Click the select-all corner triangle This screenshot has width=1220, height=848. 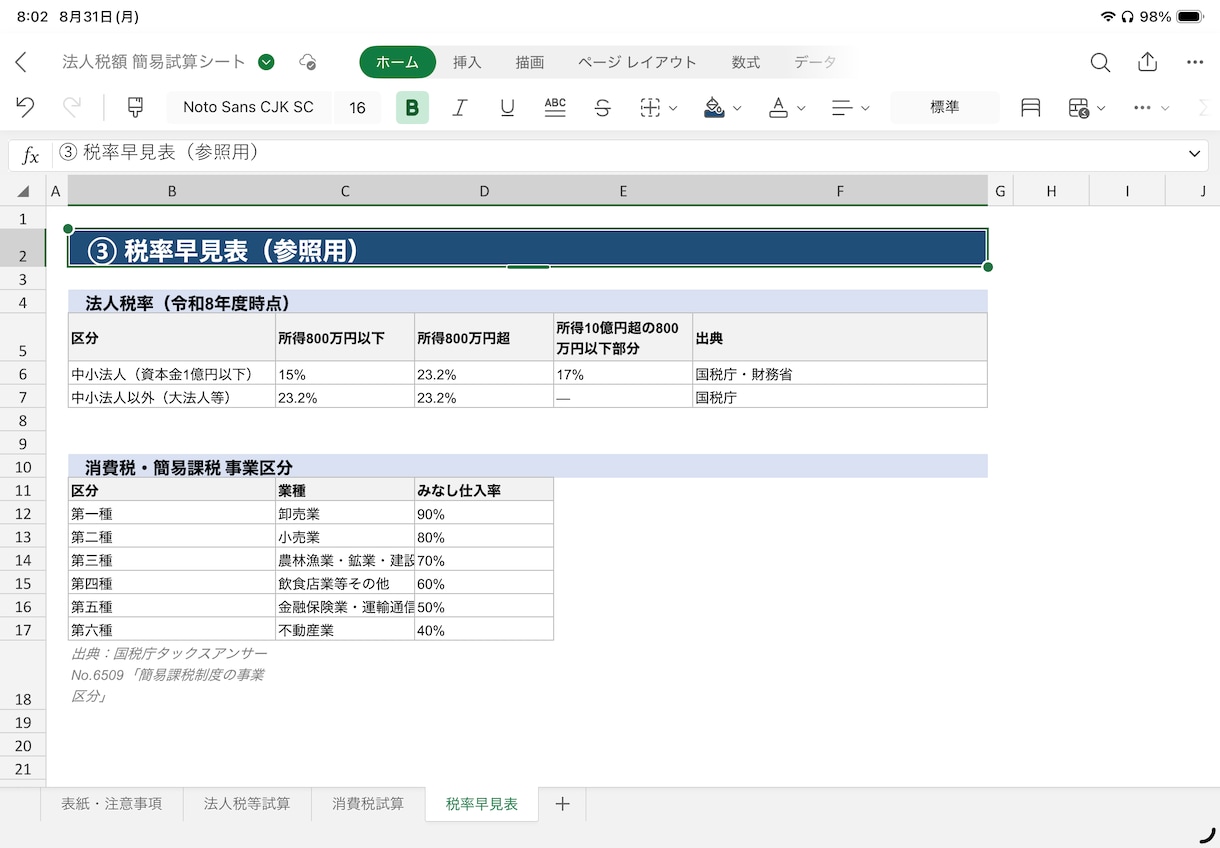click(23, 191)
